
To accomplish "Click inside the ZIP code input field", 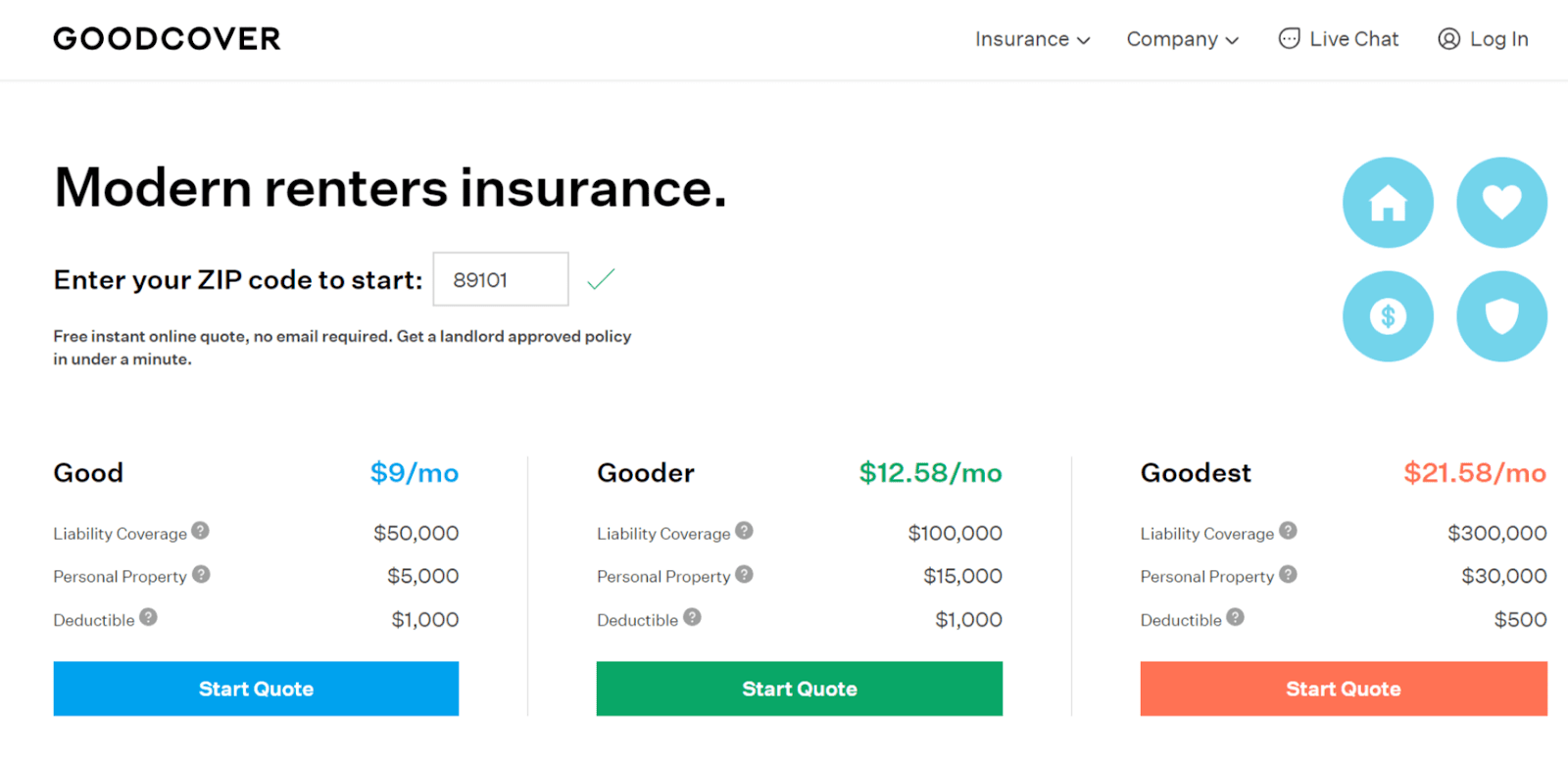I will pyautogui.click(x=500, y=279).
